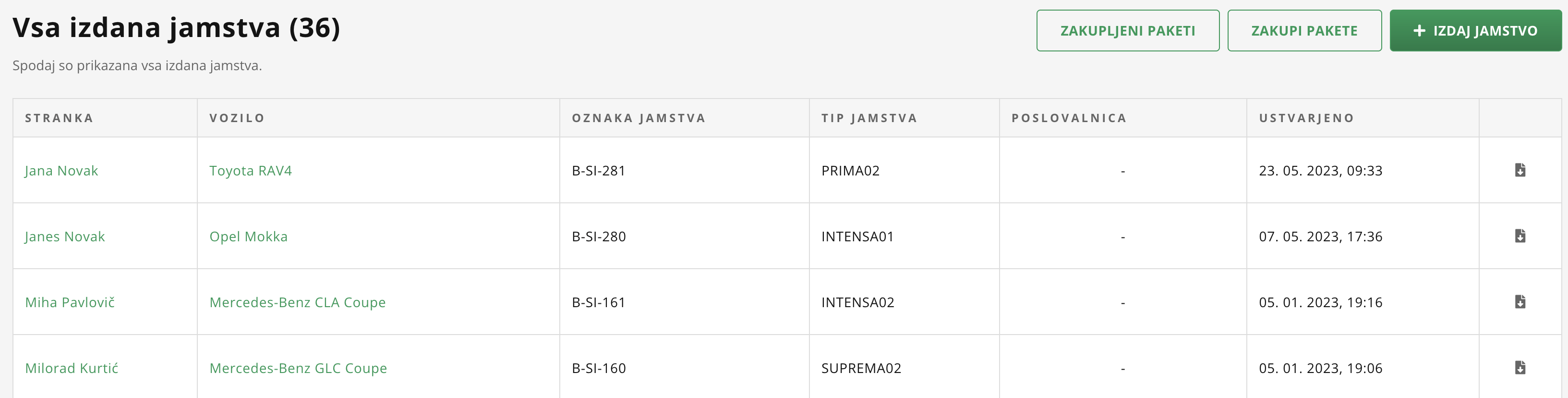This screenshot has height=398, width=1568.
Task: Open vehicle Mercedes-Benz GLC Coupe
Action: (298, 368)
